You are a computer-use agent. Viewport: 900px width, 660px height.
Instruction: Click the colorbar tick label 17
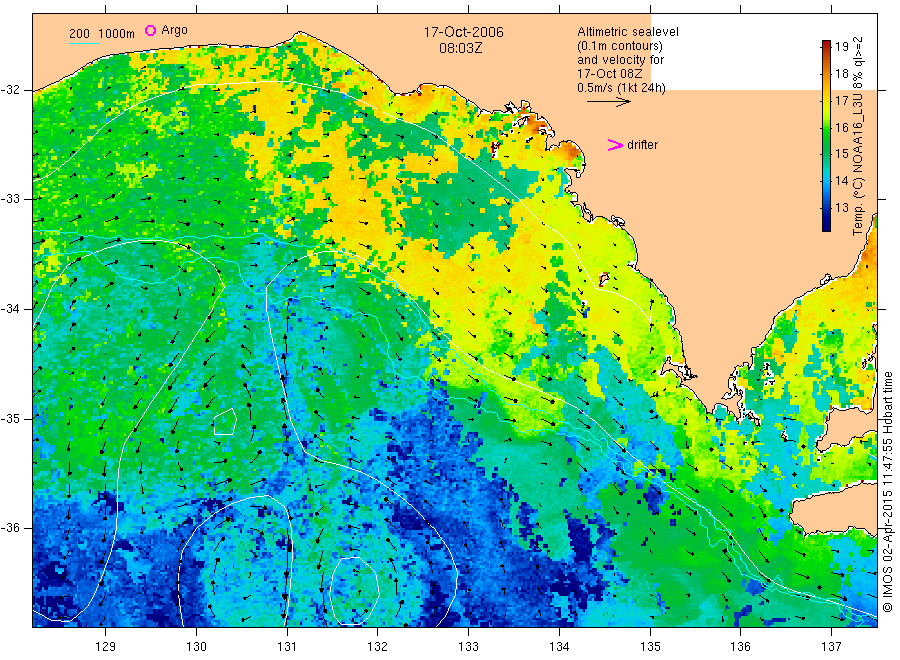click(x=841, y=100)
